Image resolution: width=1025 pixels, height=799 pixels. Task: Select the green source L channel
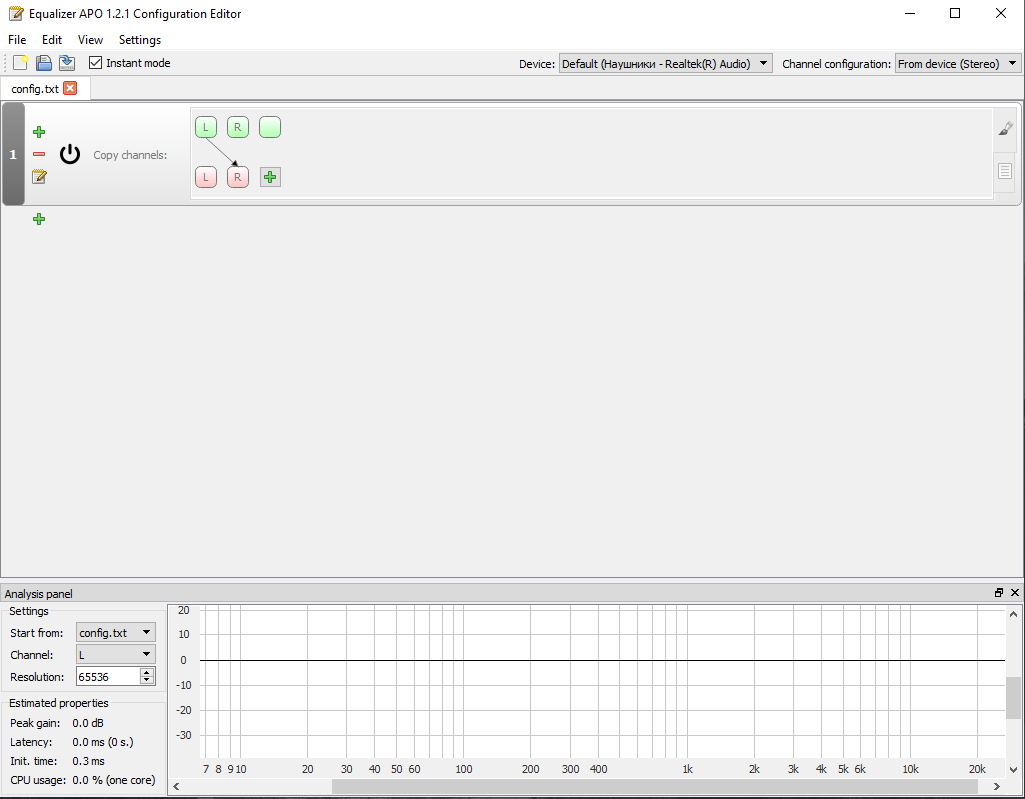[206, 127]
